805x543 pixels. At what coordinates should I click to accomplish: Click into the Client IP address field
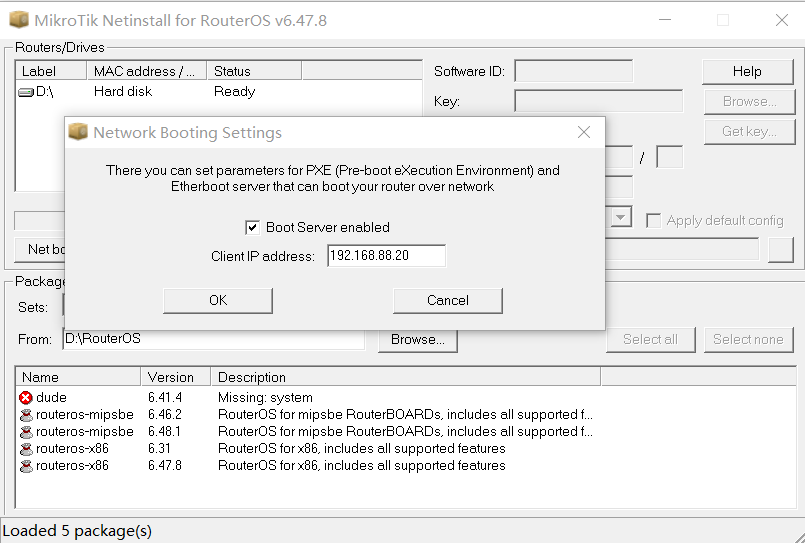(x=386, y=256)
